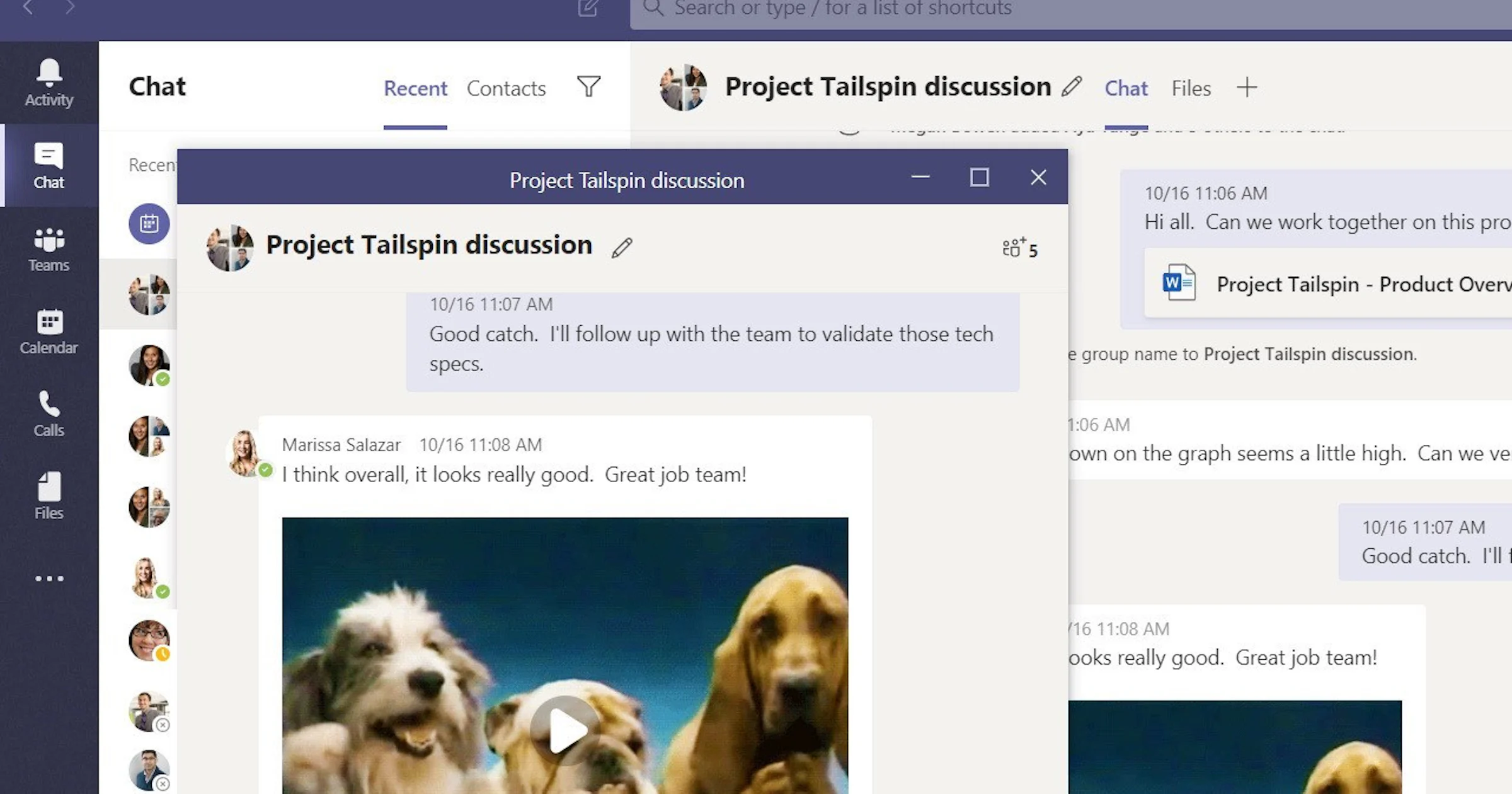Open the Activity bell in the sidebar
This screenshot has height=794, width=1512.
pos(49,83)
